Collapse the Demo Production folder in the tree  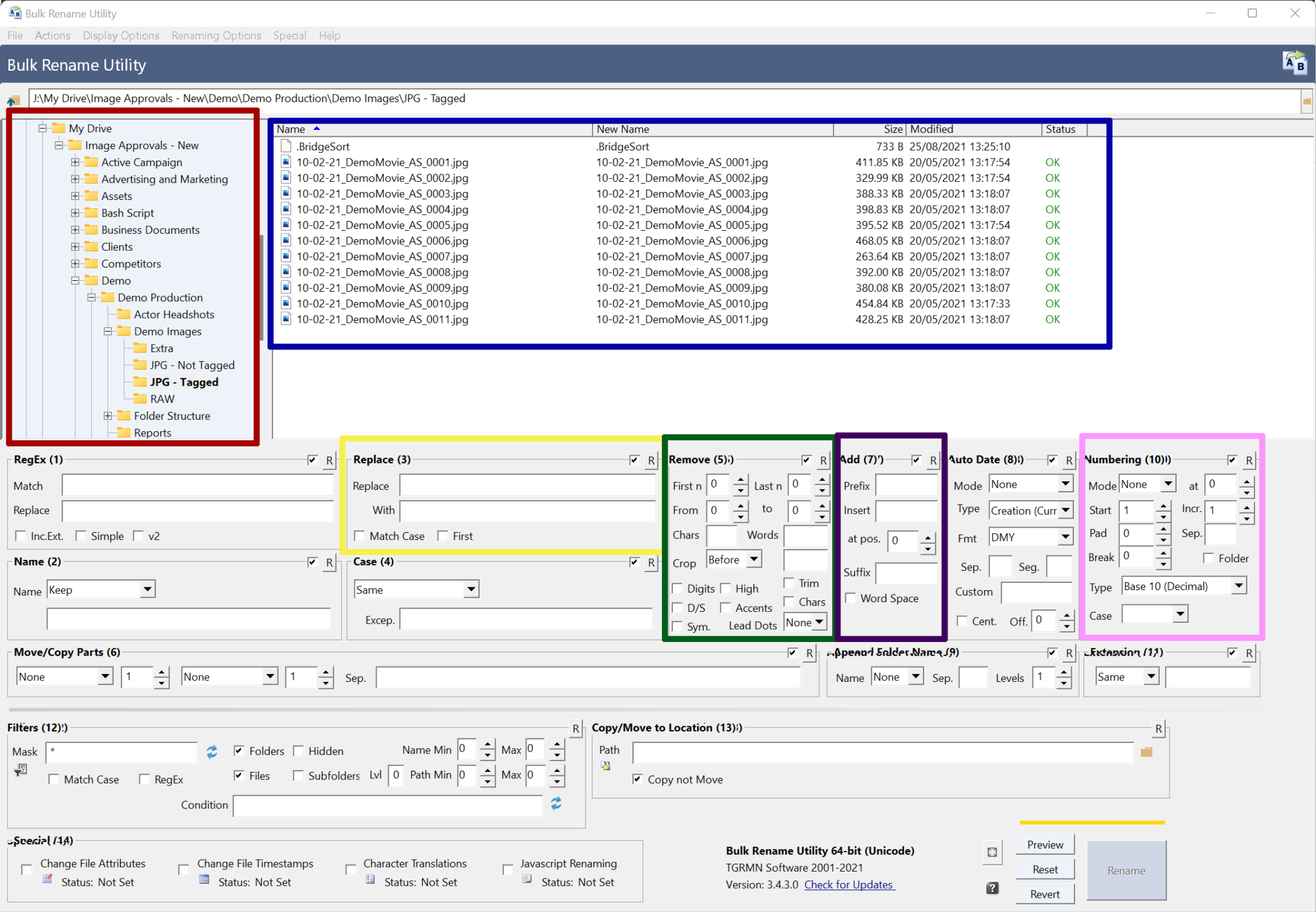91,297
